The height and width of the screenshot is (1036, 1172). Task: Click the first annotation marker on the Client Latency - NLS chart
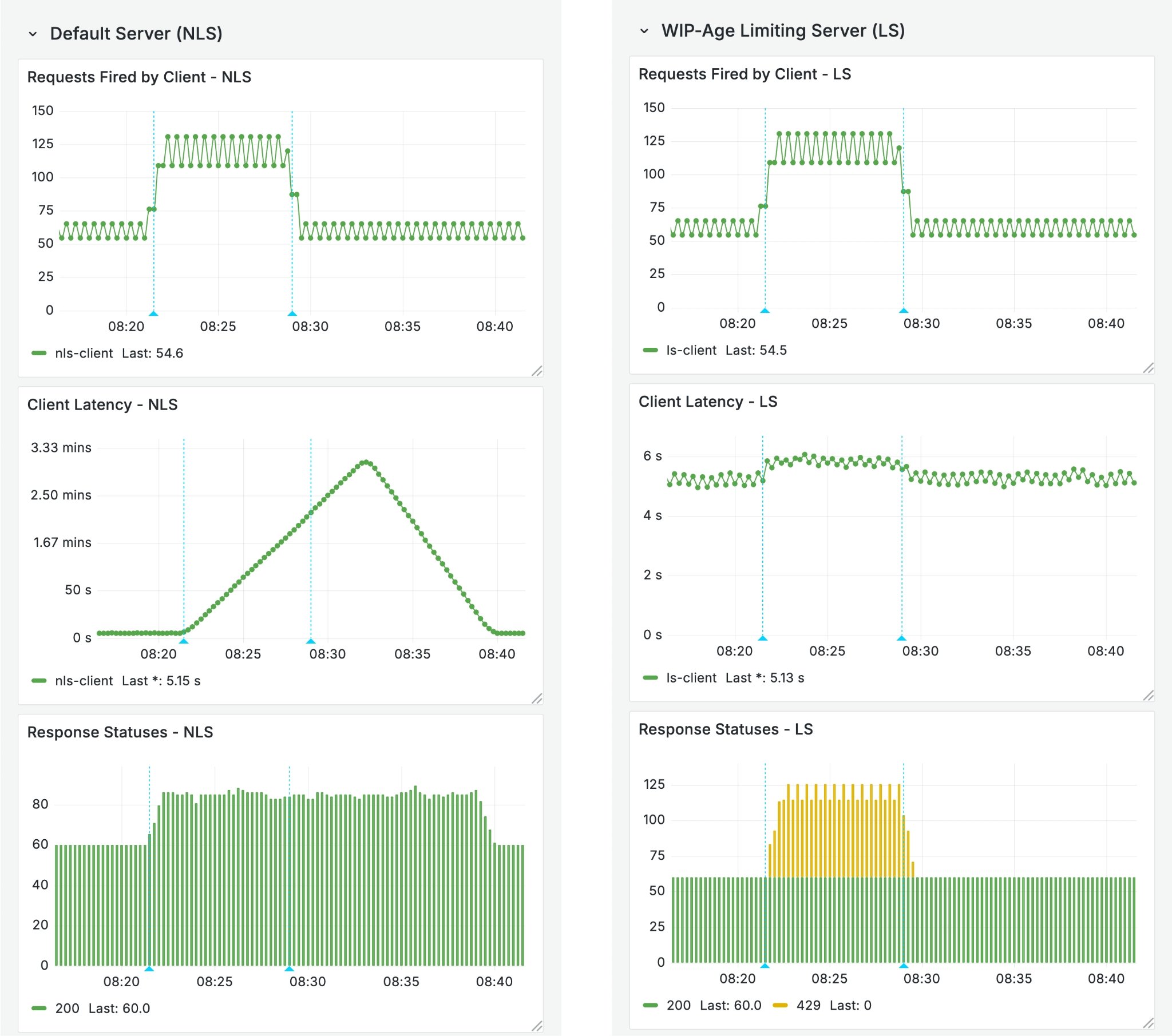tap(184, 640)
